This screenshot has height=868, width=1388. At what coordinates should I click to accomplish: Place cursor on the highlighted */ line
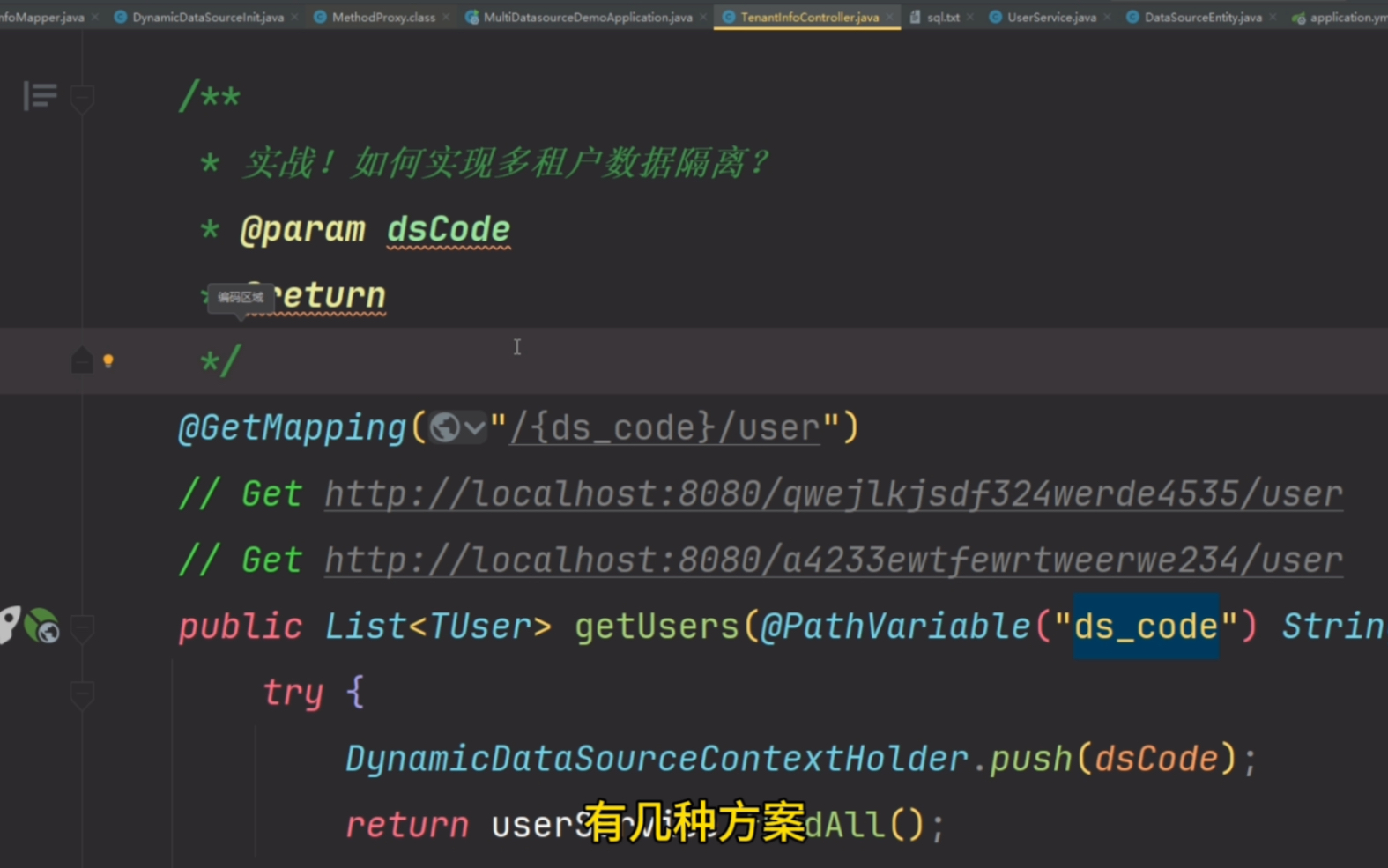[x=694, y=360]
